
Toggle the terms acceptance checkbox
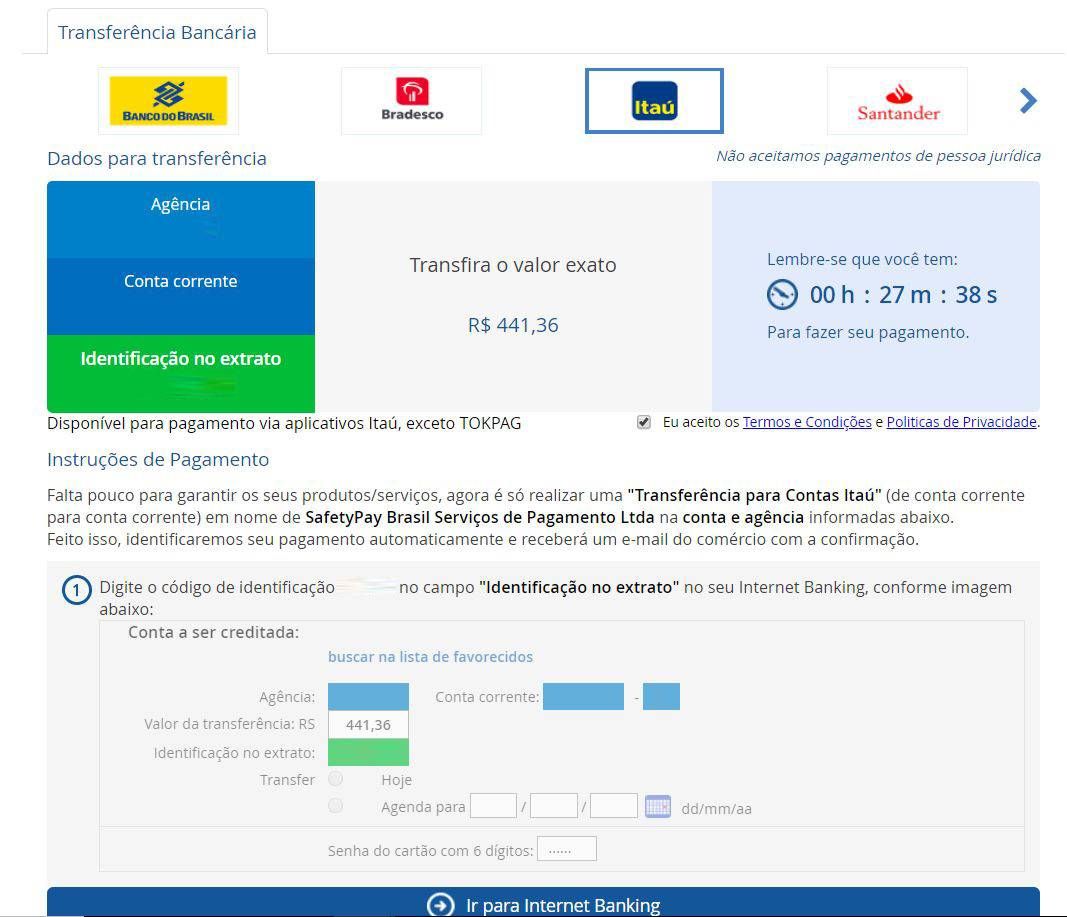point(644,422)
